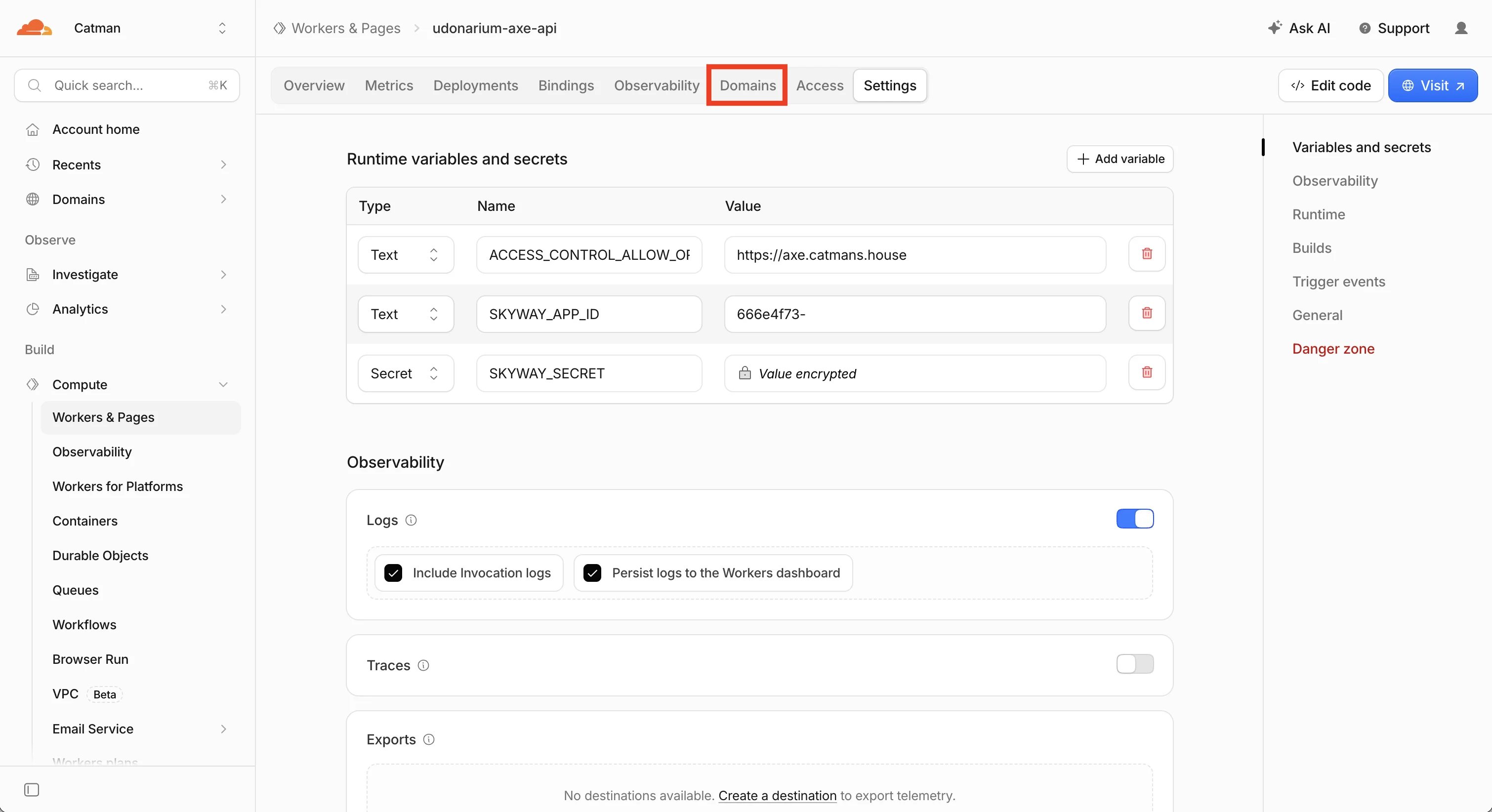This screenshot has width=1492, height=812.
Task: Click the Investigate icon
Action: (x=33, y=275)
